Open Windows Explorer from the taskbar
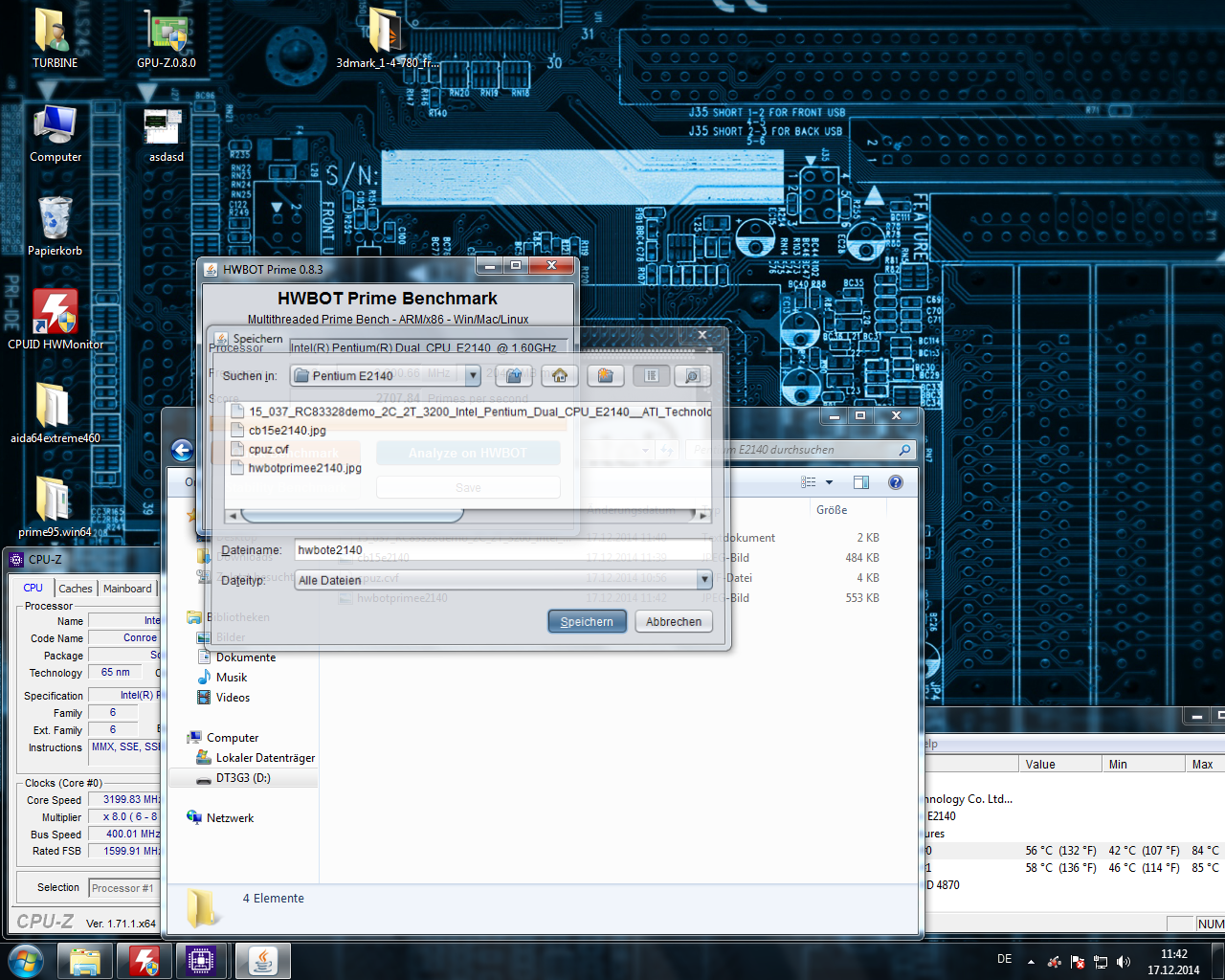This screenshot has width=1225, height=980. tap(85, 961)
